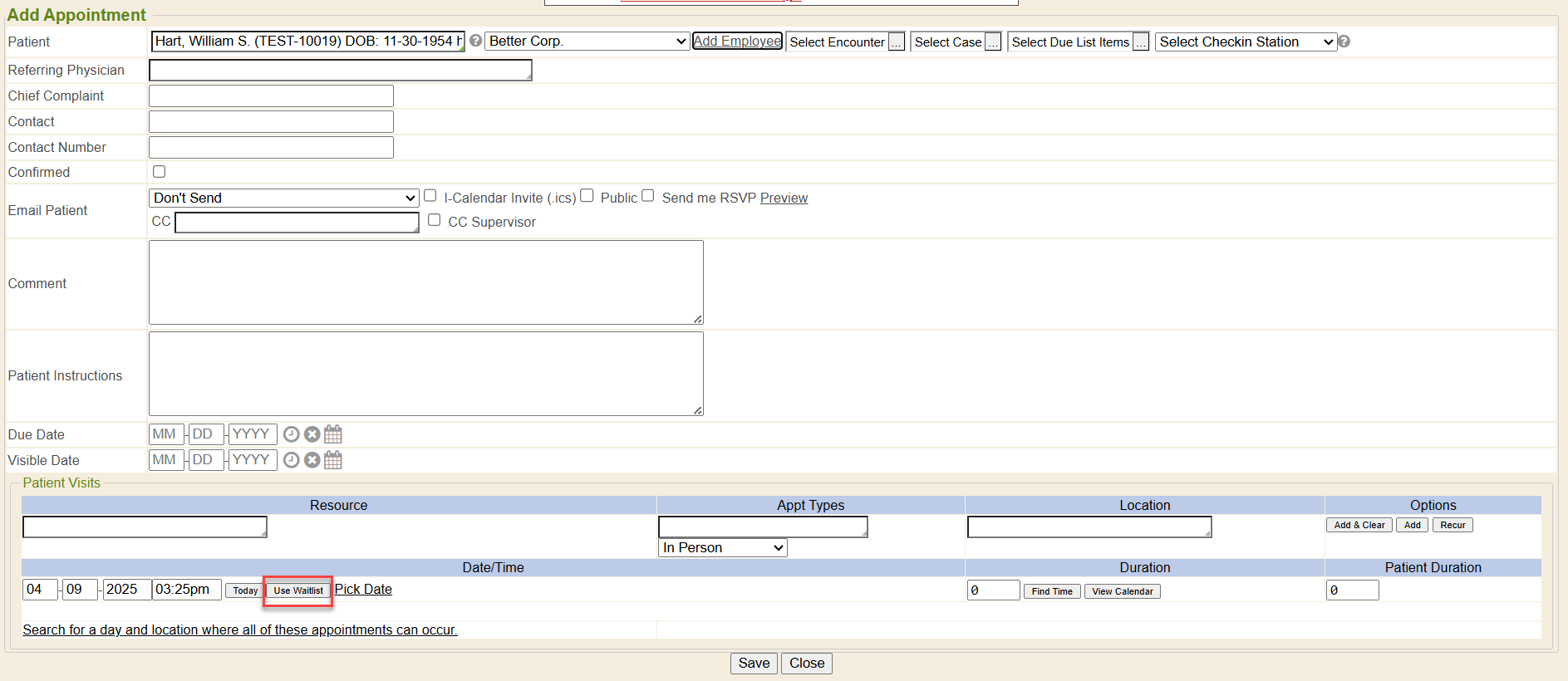Click the Visible Date clock icon

coord(291,460)
